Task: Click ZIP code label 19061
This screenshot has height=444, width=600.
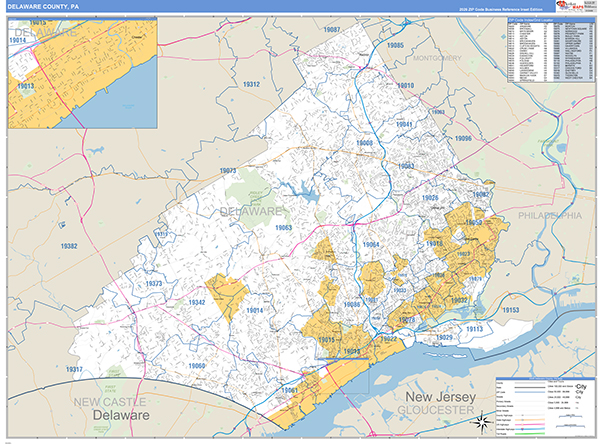Action: coord(289,390)
